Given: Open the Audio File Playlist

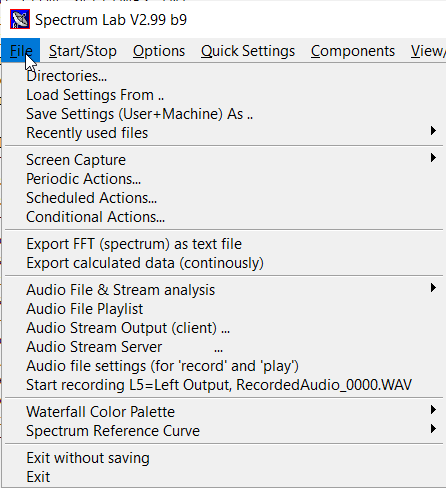Looking at the screenshot, I should 223,309.
